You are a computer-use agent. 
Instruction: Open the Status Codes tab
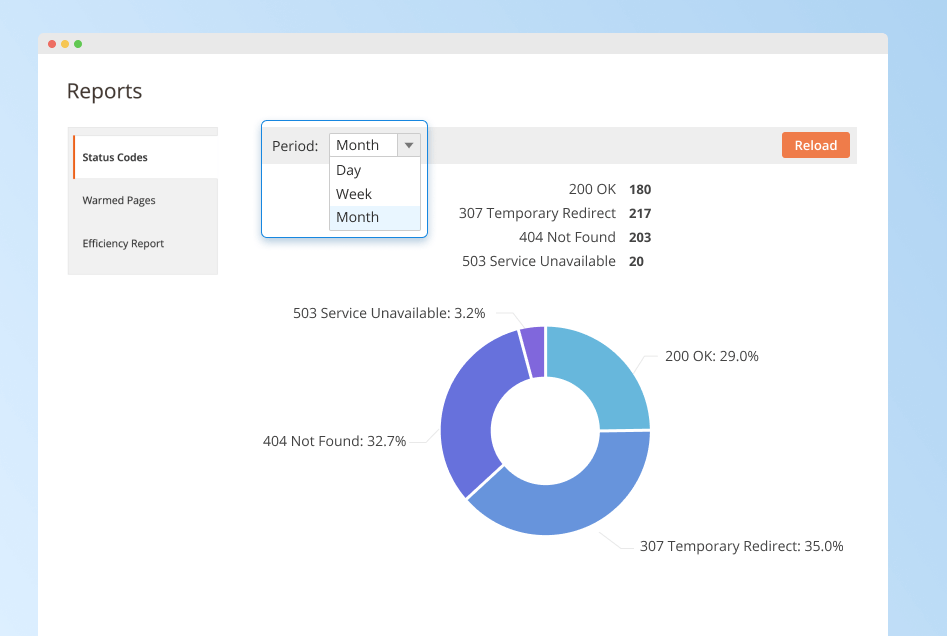click(115, 157)
